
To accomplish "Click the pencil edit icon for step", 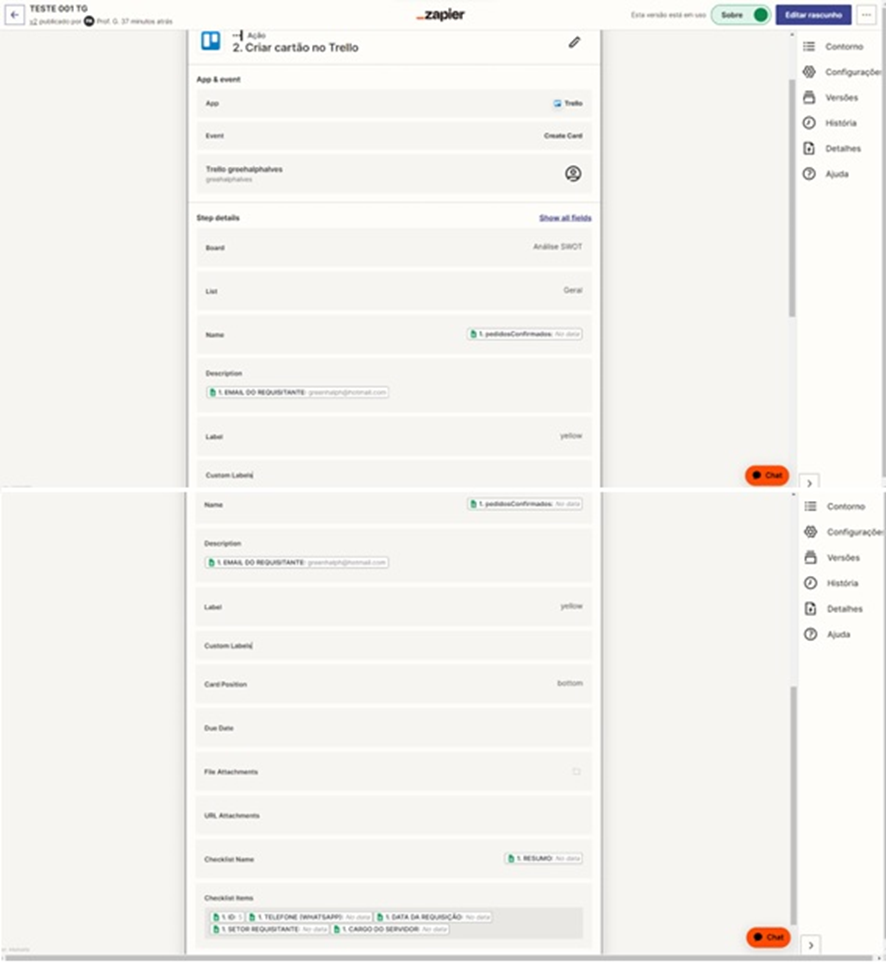I will point(574,42).
